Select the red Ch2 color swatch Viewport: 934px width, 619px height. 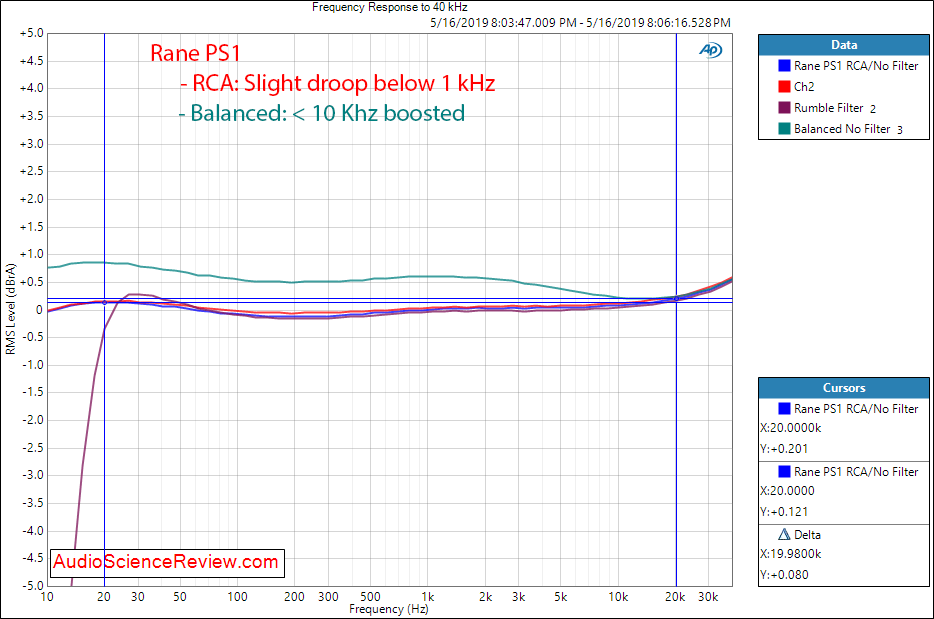click(x=784, y=86)
